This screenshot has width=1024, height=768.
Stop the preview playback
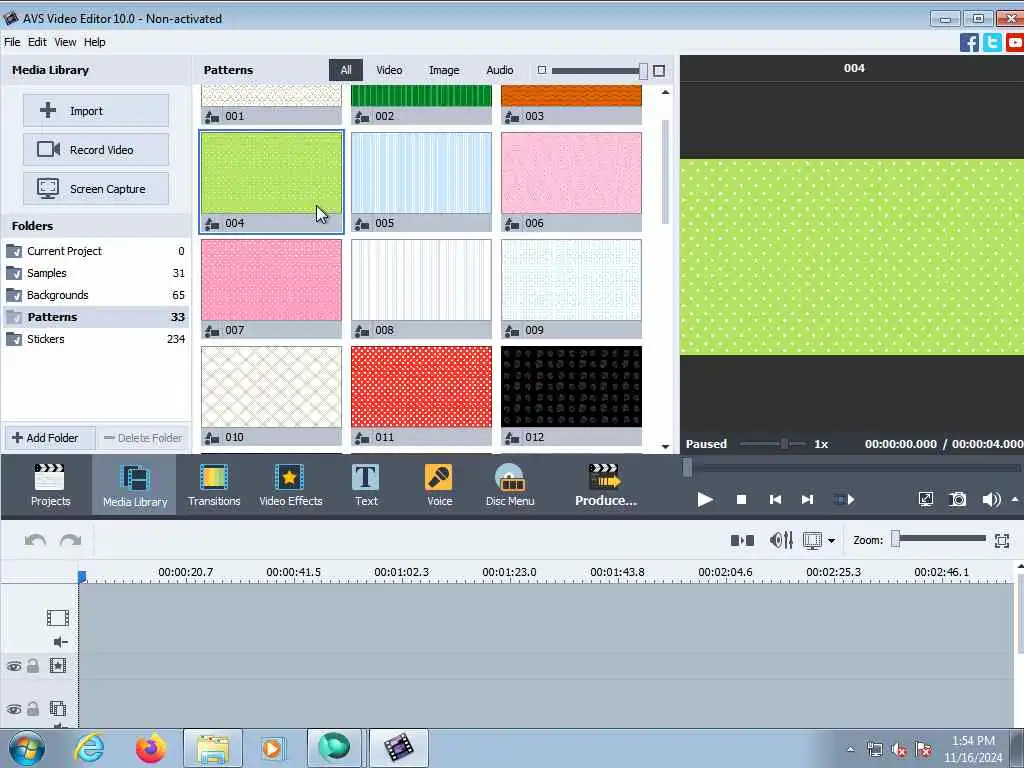pos(741,500)
